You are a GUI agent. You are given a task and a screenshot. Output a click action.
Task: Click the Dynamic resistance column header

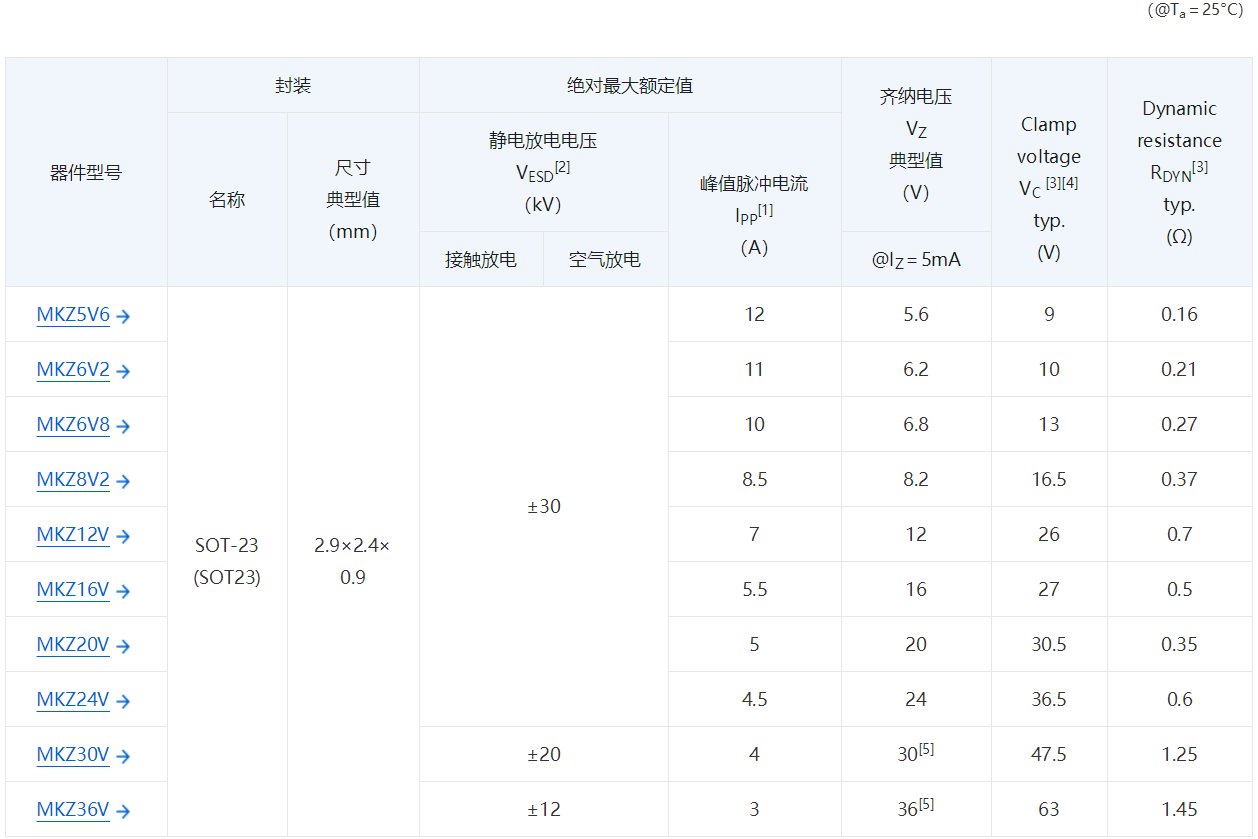click(1179, 172)
